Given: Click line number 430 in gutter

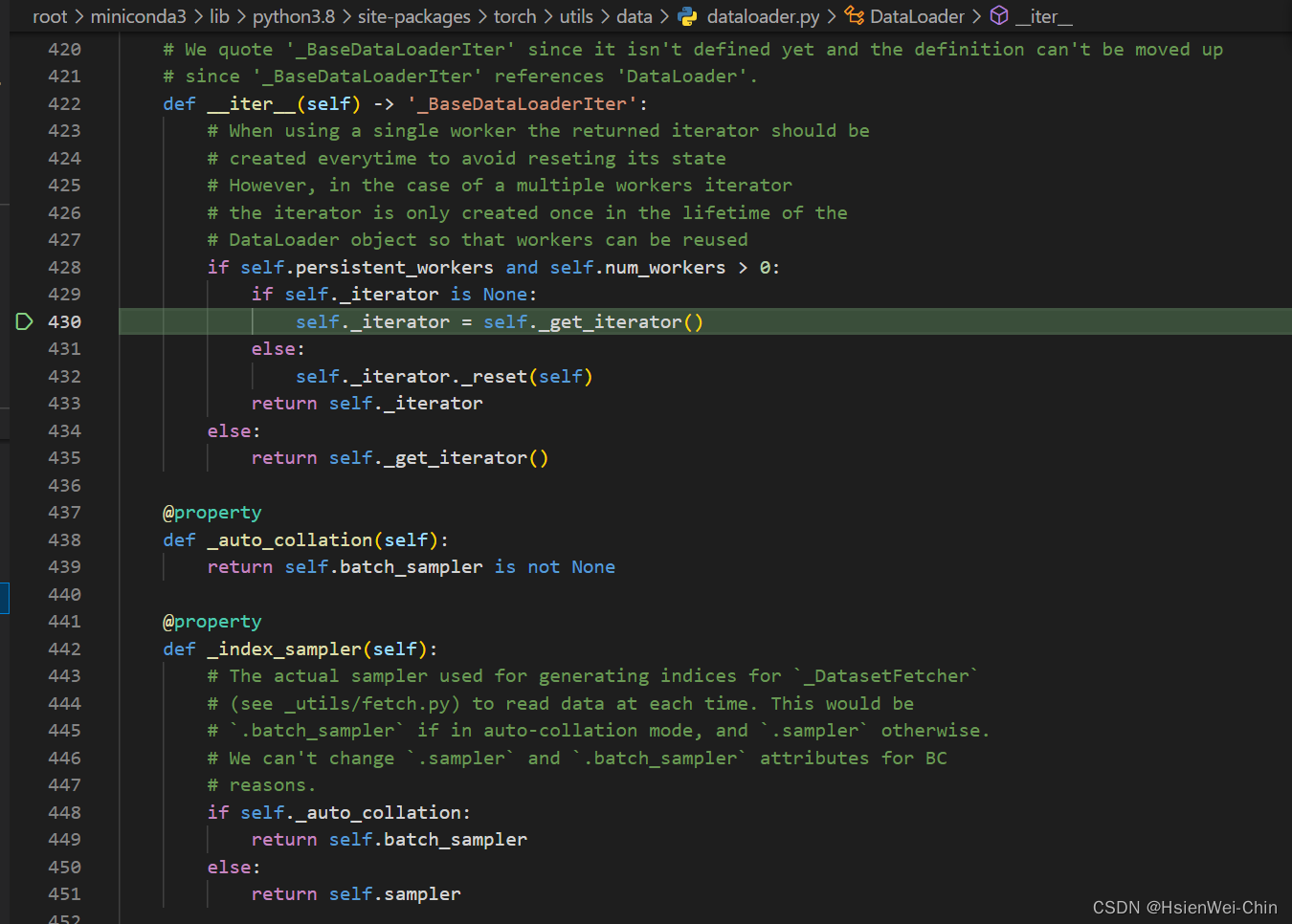Looking at the screenshot, I should coord(64,321).
